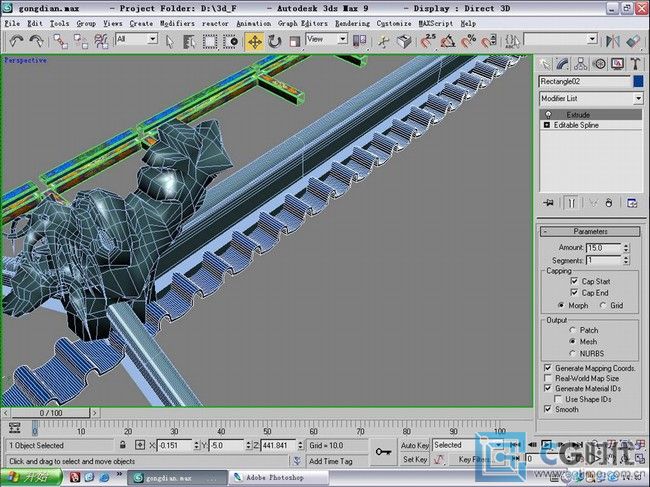This screenshot has height=487, width=650.
Task: Open the Select by Name dialog
Action: point(189,41)
